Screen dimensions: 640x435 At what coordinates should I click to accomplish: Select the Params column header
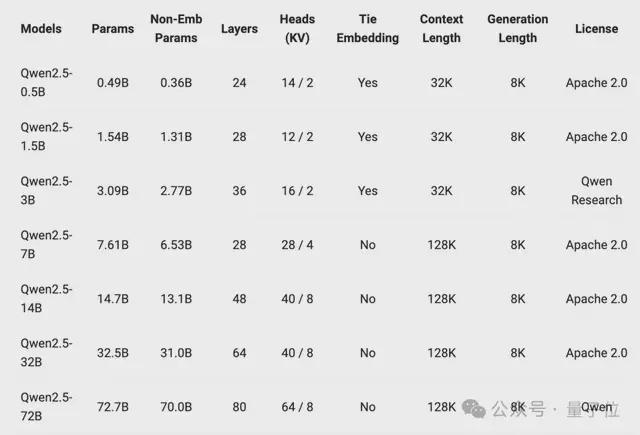click(113, 29)
